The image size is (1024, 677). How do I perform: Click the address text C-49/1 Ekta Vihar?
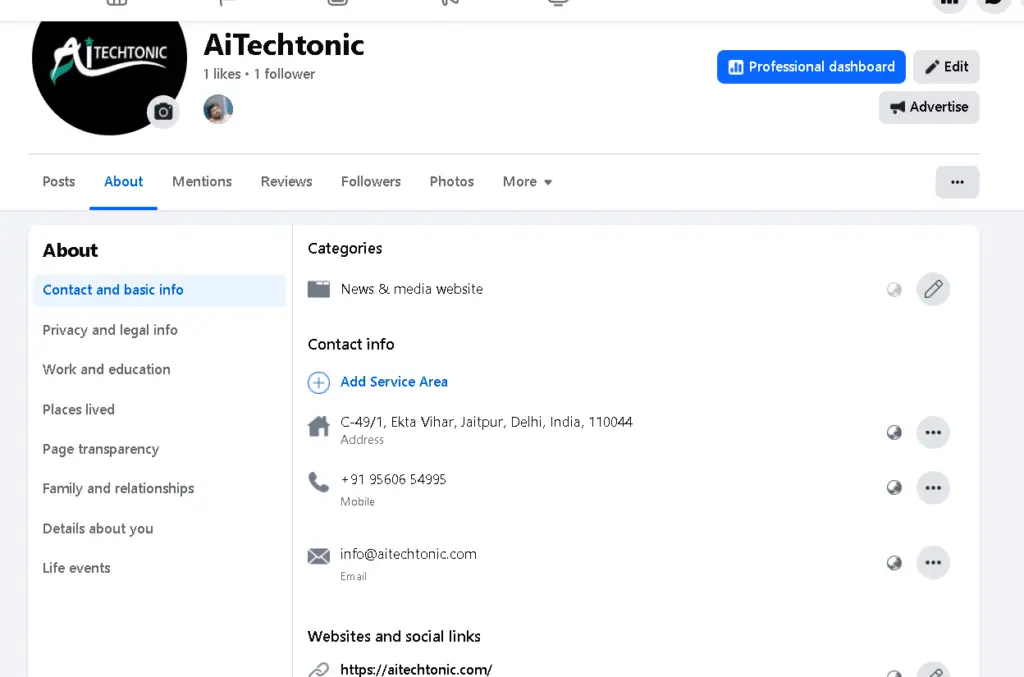click(487, 422)
